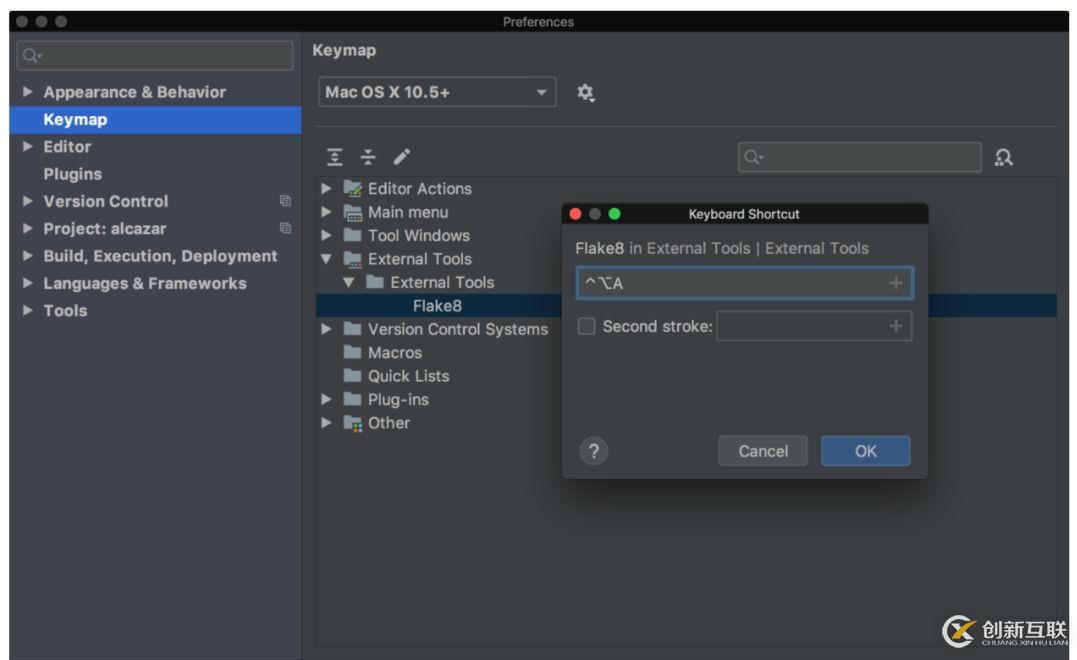
Task: Collapse the External Tools parent group
Action: pos(326,259)
